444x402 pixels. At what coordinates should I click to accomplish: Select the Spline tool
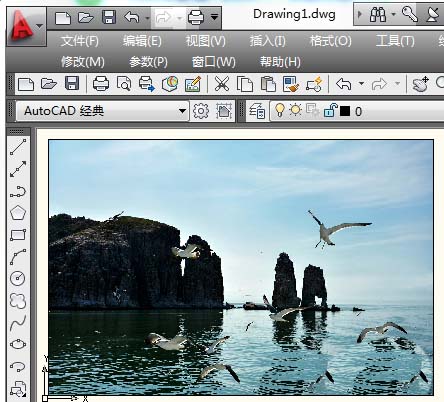pyautogui.click(x=18, y=323)
